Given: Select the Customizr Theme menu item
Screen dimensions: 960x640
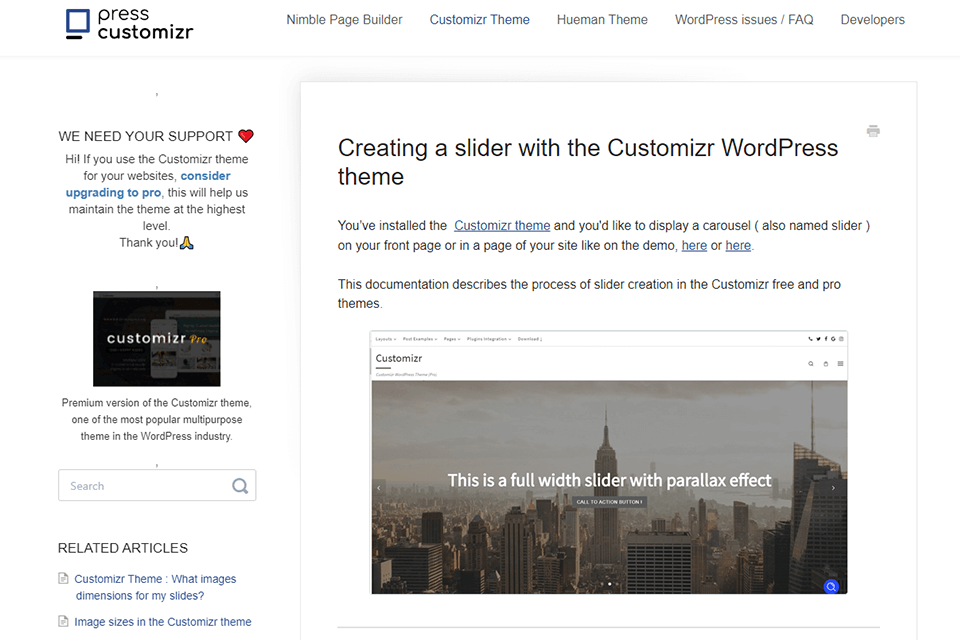Looking at the screenshot, I should [x=479, y=20].
